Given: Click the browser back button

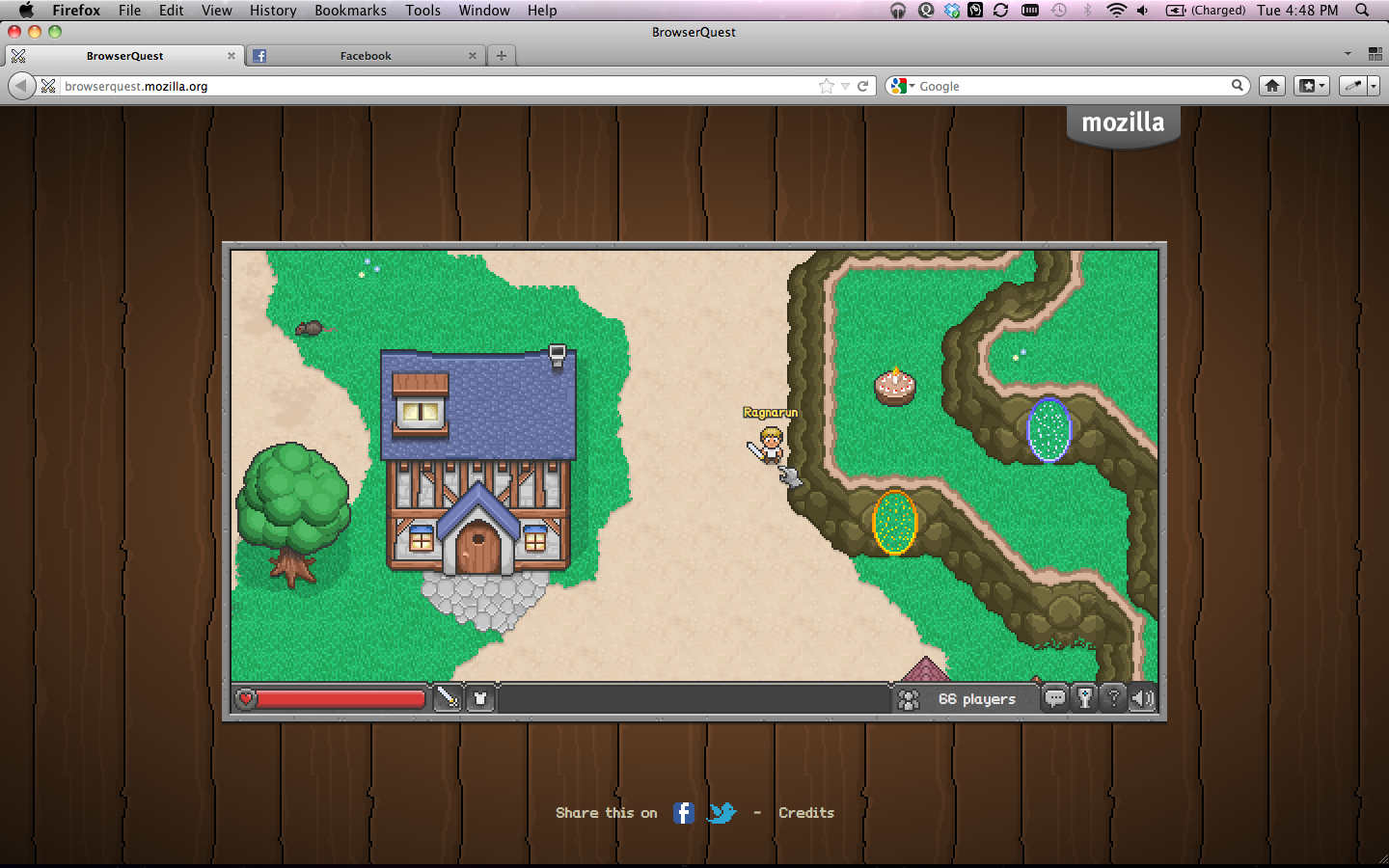Looking at the screenshot, I should [x=21, y=86].
